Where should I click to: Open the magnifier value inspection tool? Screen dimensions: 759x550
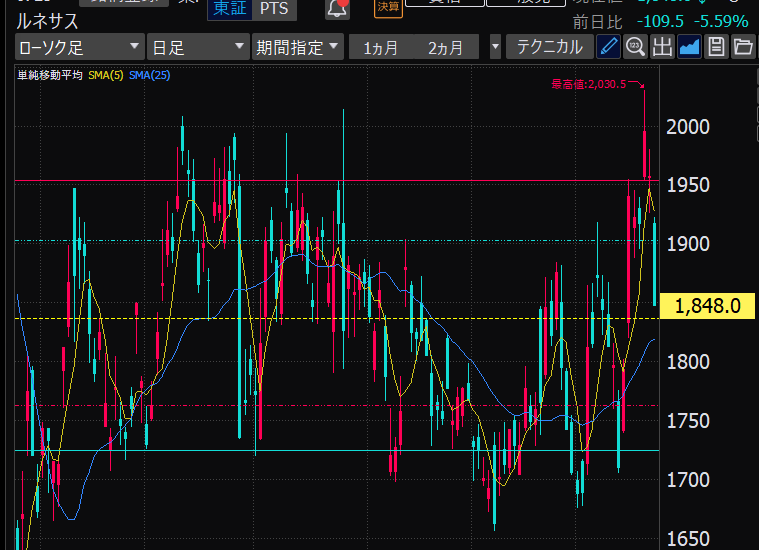tap(635, 47)
